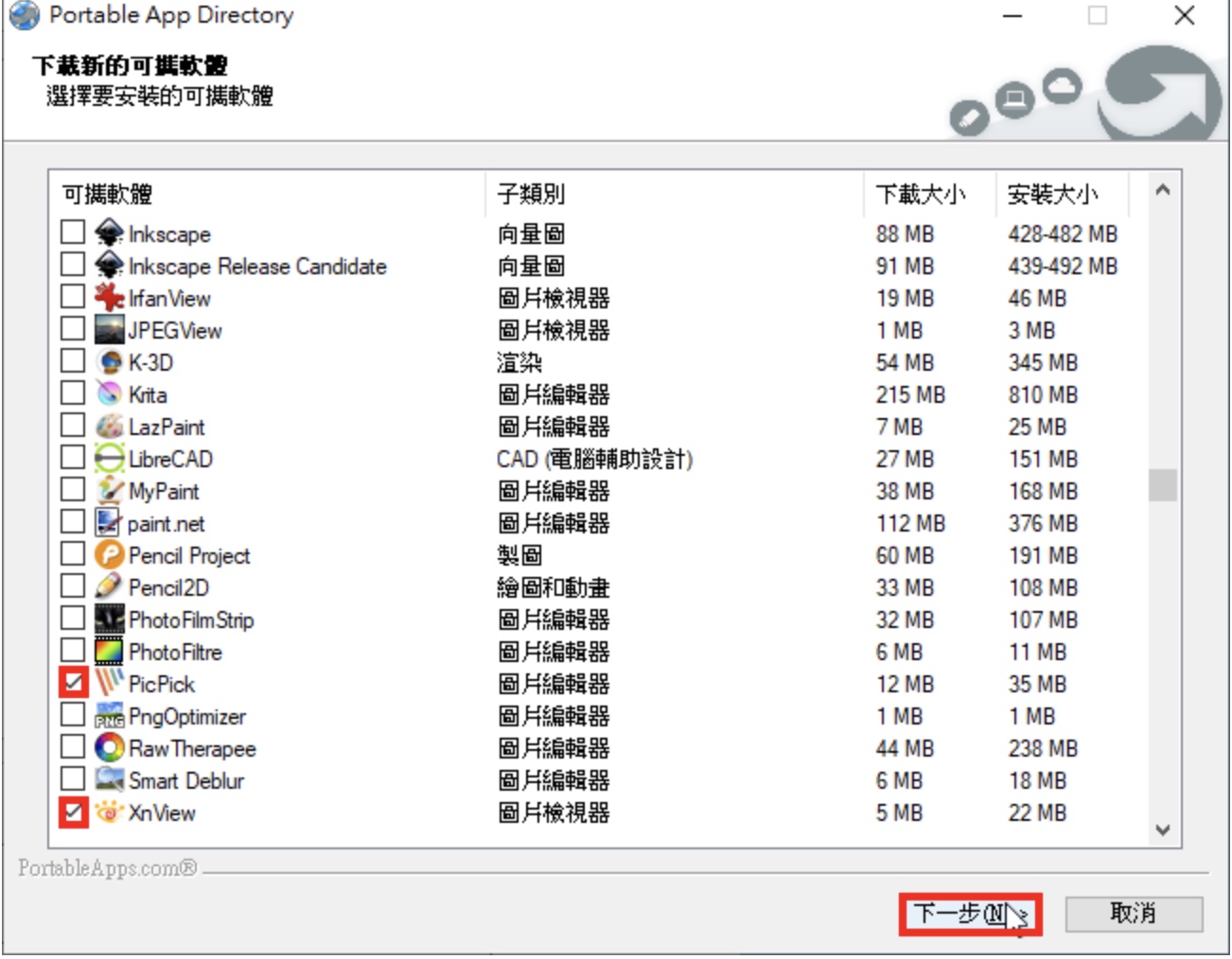Close the Portable App Directory window
The height and width of the screenshot is (959, 1232).
pyautogui.click(x=1184, y=15)
